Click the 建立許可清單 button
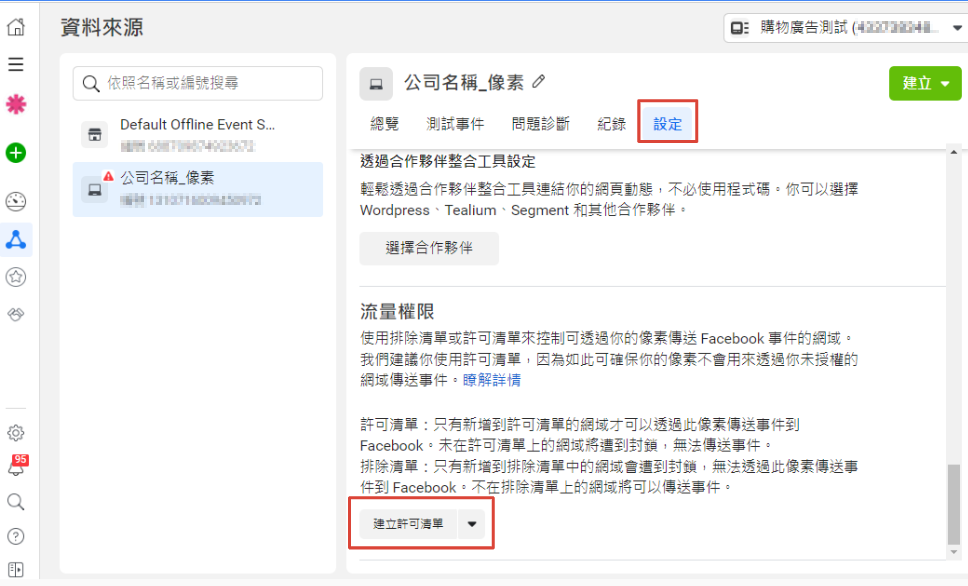 coord(408,523)
